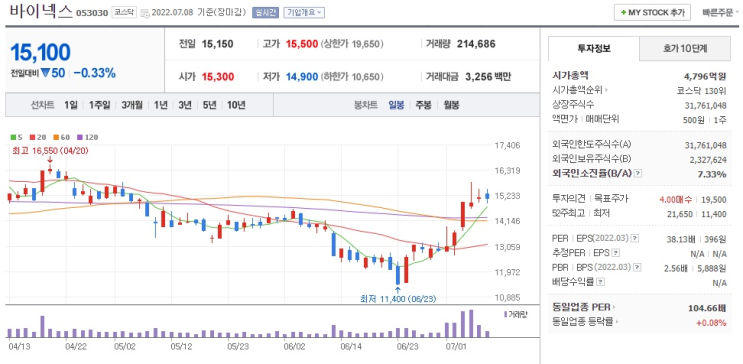Screen dimensions: 743x364
Task: Select the 3개월 line chart period
Action: coord(132,105)
